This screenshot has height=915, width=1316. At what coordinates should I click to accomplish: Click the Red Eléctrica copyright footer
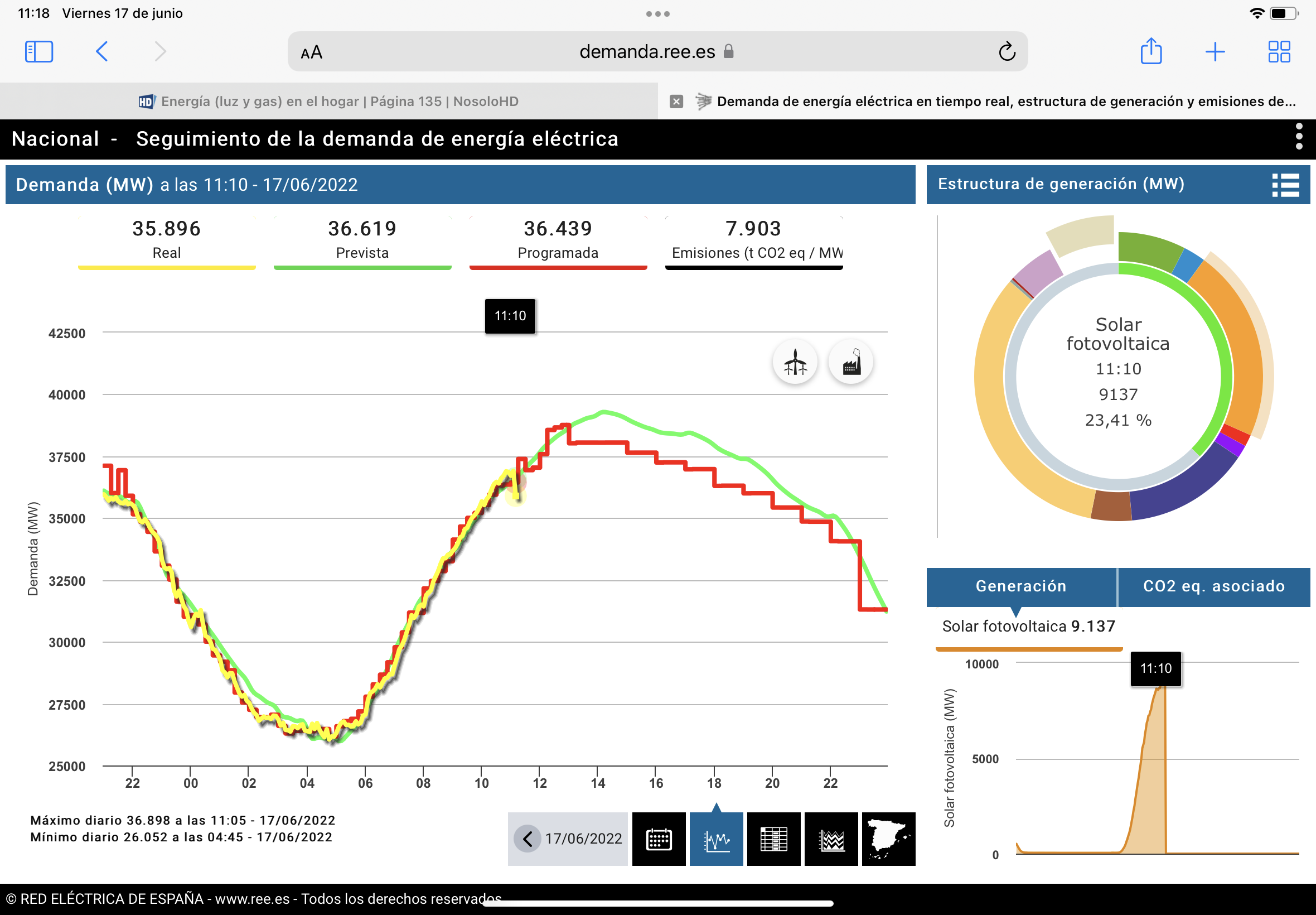254,899
